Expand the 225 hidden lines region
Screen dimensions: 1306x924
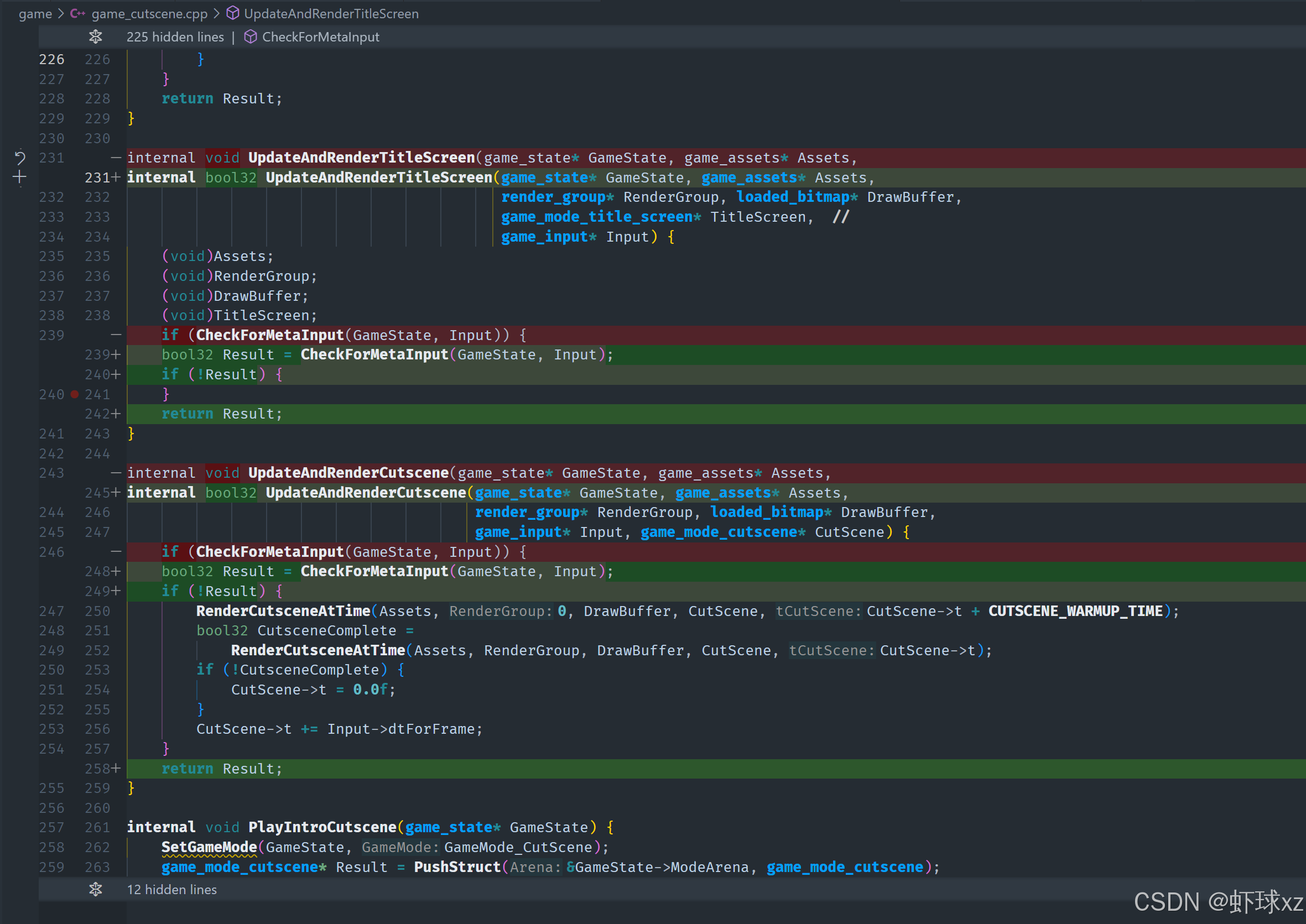pos(175,37)
